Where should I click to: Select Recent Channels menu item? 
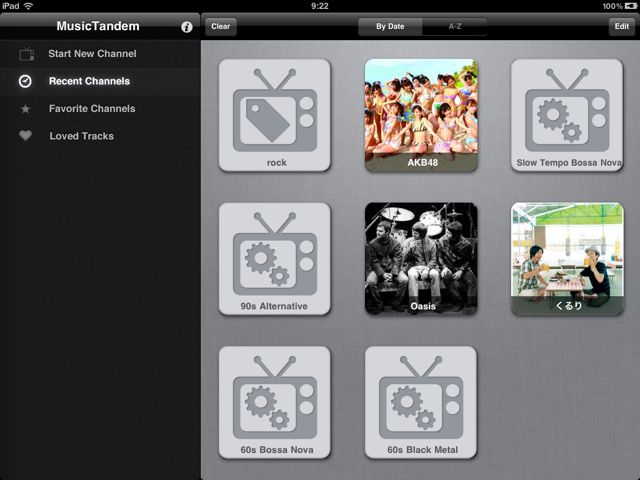pos(100,81)
